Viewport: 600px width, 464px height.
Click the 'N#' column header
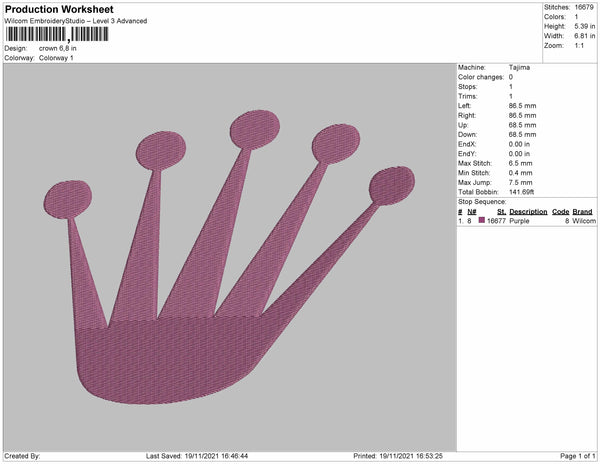point(472,212)
